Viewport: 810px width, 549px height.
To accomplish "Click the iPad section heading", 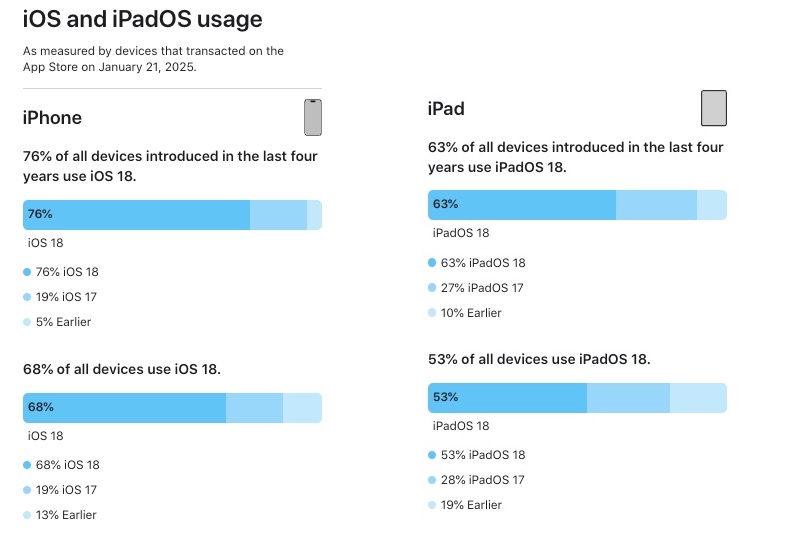I will point(446,109).
